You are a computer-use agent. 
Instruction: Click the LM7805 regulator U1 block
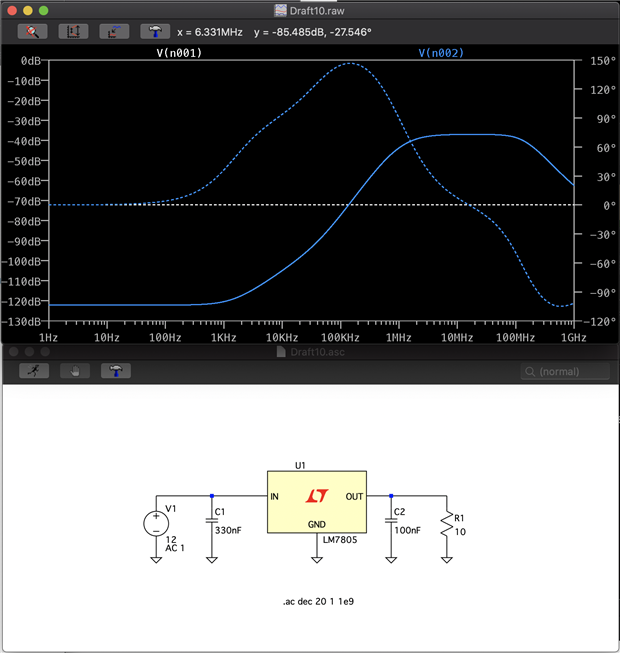tap(317, 502)
